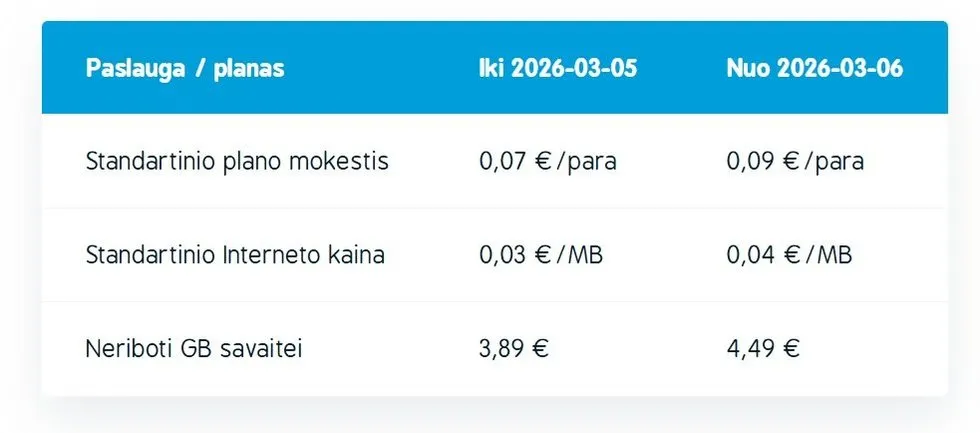Click the new price 0,09 €/para

(795, 161)
